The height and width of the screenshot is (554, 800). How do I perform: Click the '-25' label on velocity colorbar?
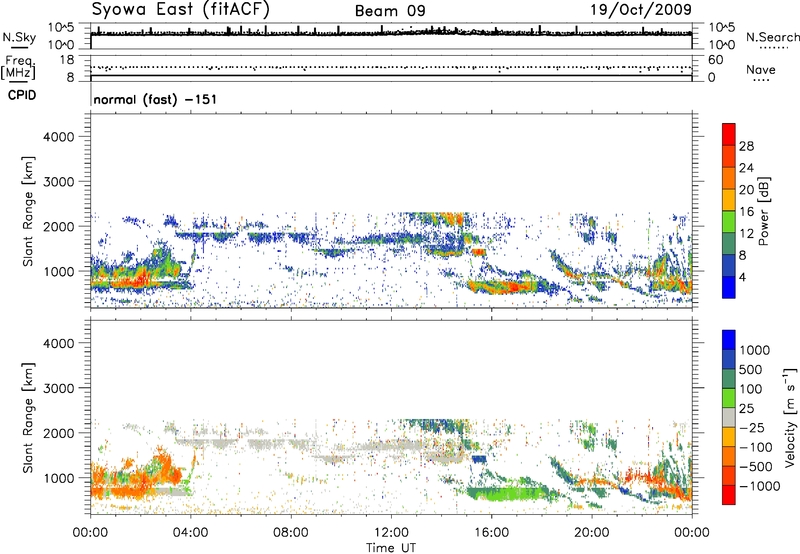pyautogui.click(x=751, y=428)
